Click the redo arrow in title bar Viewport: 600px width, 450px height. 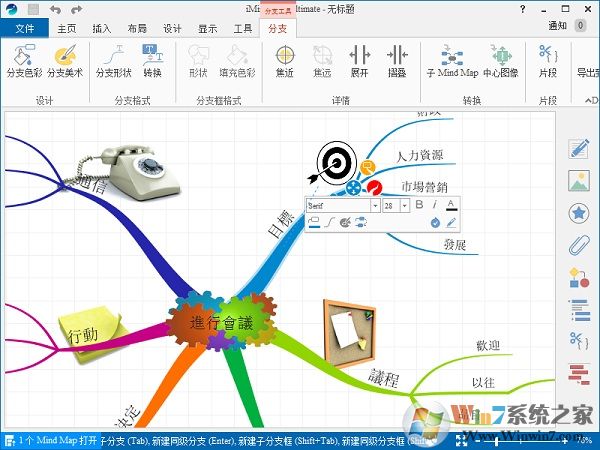tap(77, 9)
